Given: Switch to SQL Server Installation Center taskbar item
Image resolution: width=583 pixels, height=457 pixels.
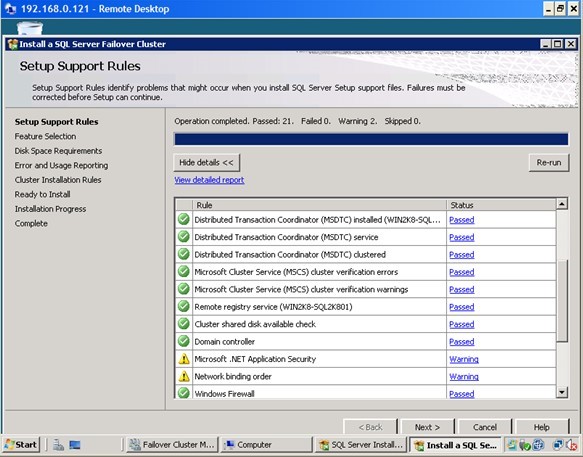Looking at the screenshot, I should tap(361, 445).
